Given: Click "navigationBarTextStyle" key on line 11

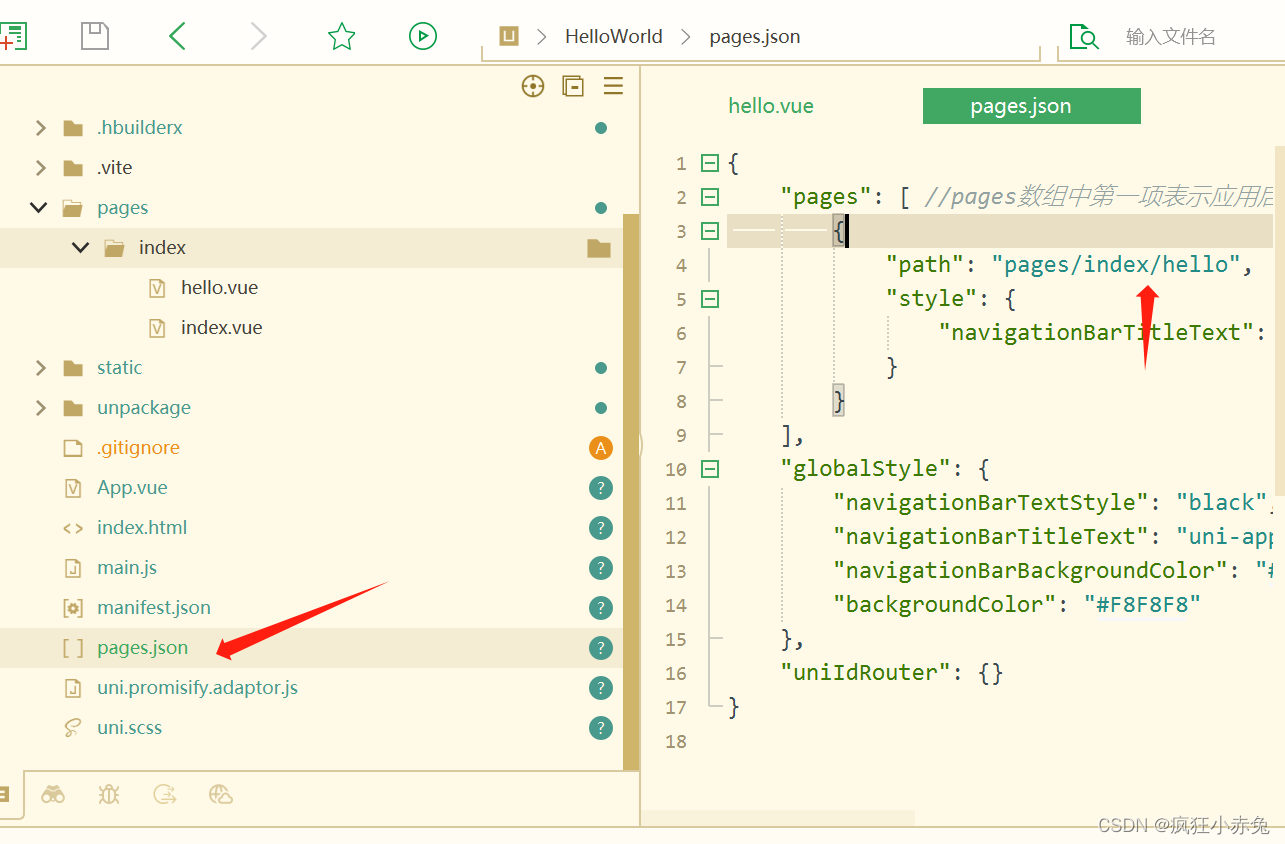Looking at the screenshot, I should point(991,503).
